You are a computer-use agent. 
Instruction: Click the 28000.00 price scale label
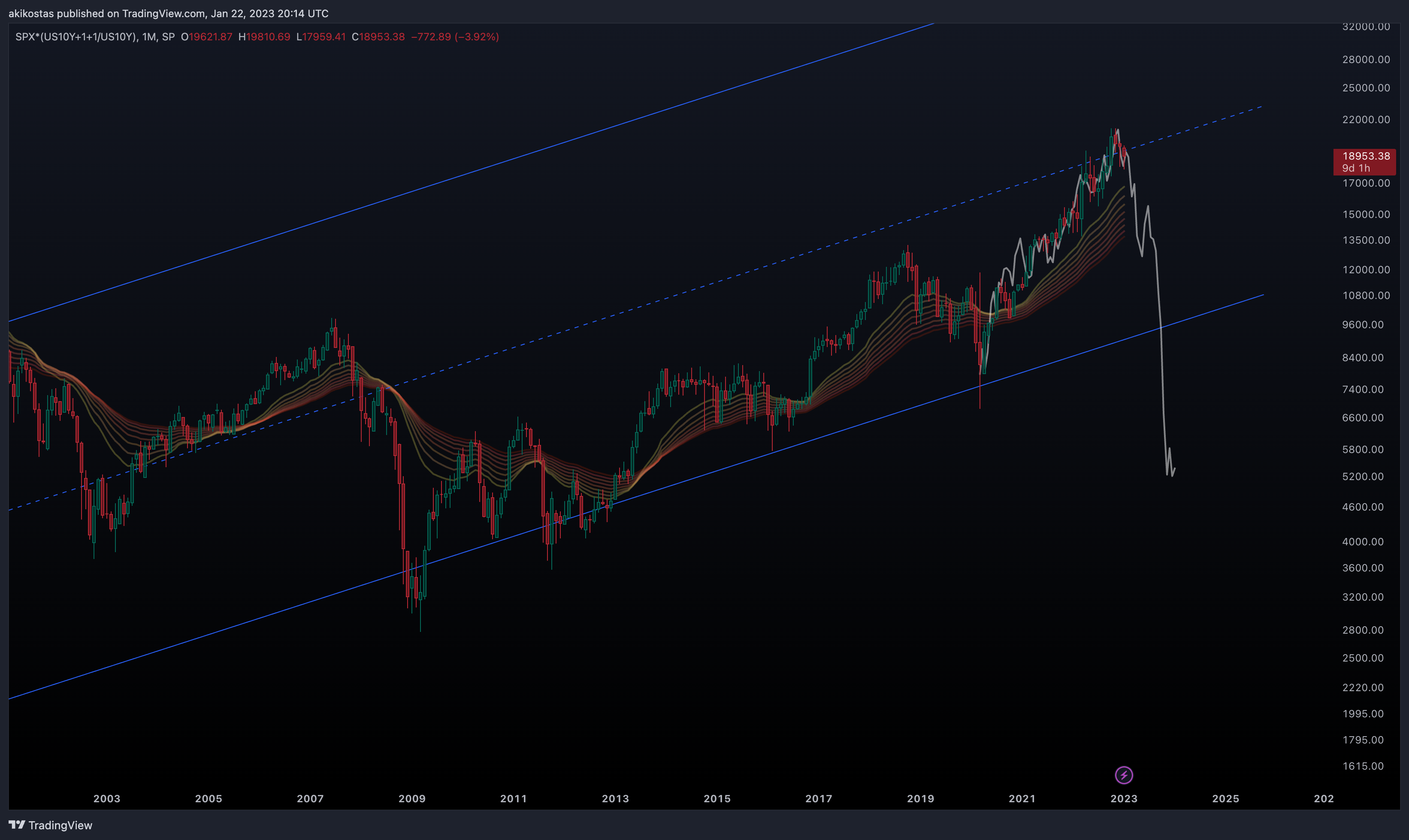point(1366,60)
